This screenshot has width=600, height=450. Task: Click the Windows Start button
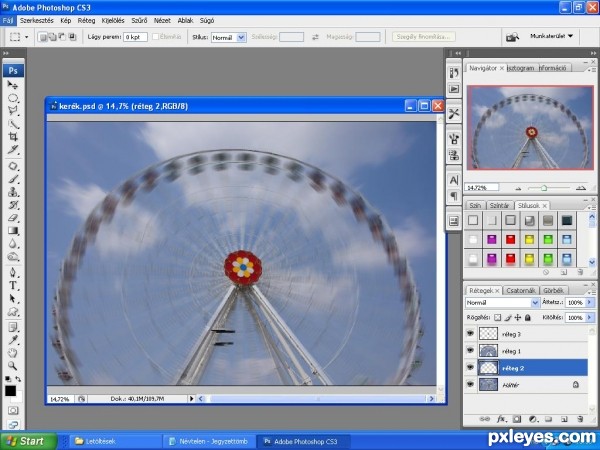click(29, 441)
